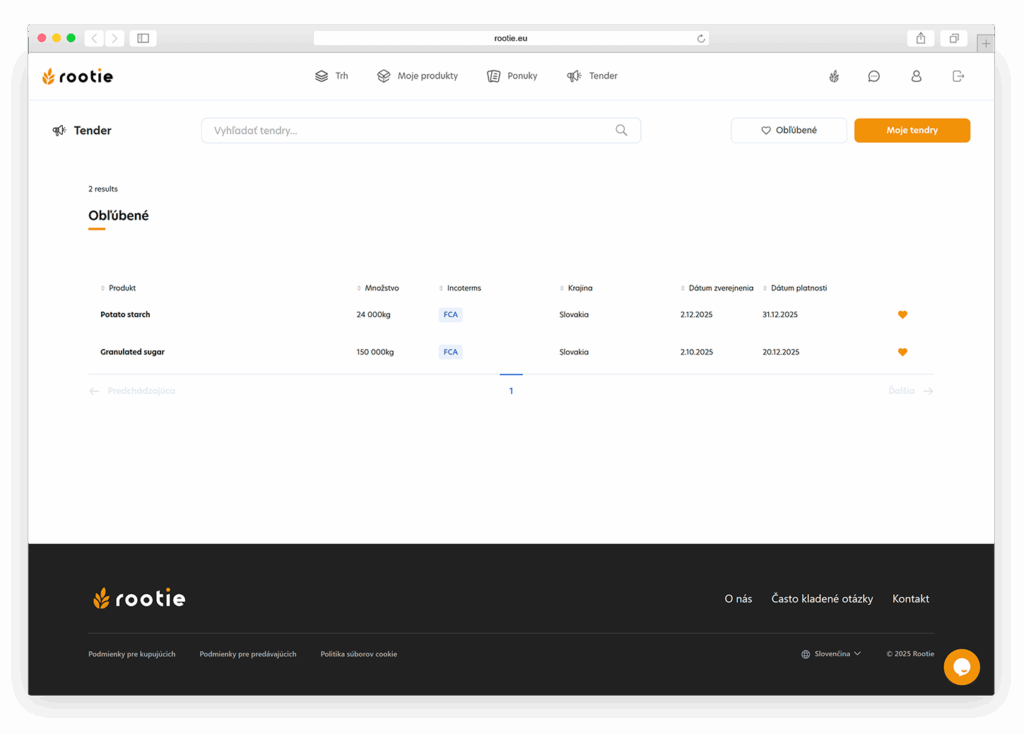Click the search magnifier icon
The width and height of the screenshot is (1024, 734).
(x=621, y=130)
